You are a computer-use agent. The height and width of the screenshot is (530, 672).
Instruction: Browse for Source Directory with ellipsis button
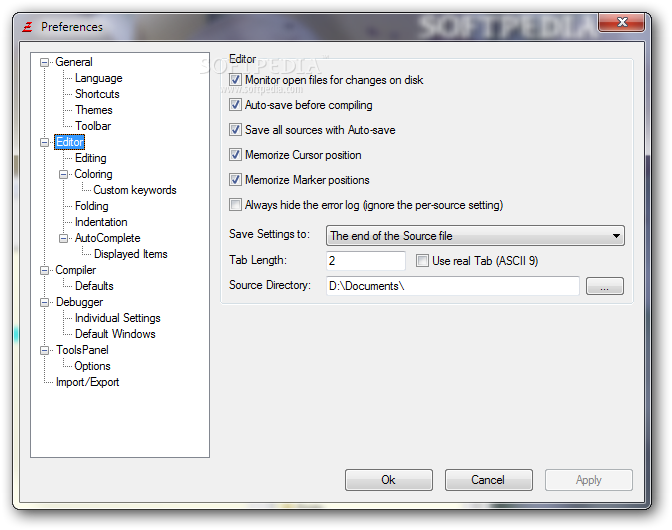[x=605, y=286]
